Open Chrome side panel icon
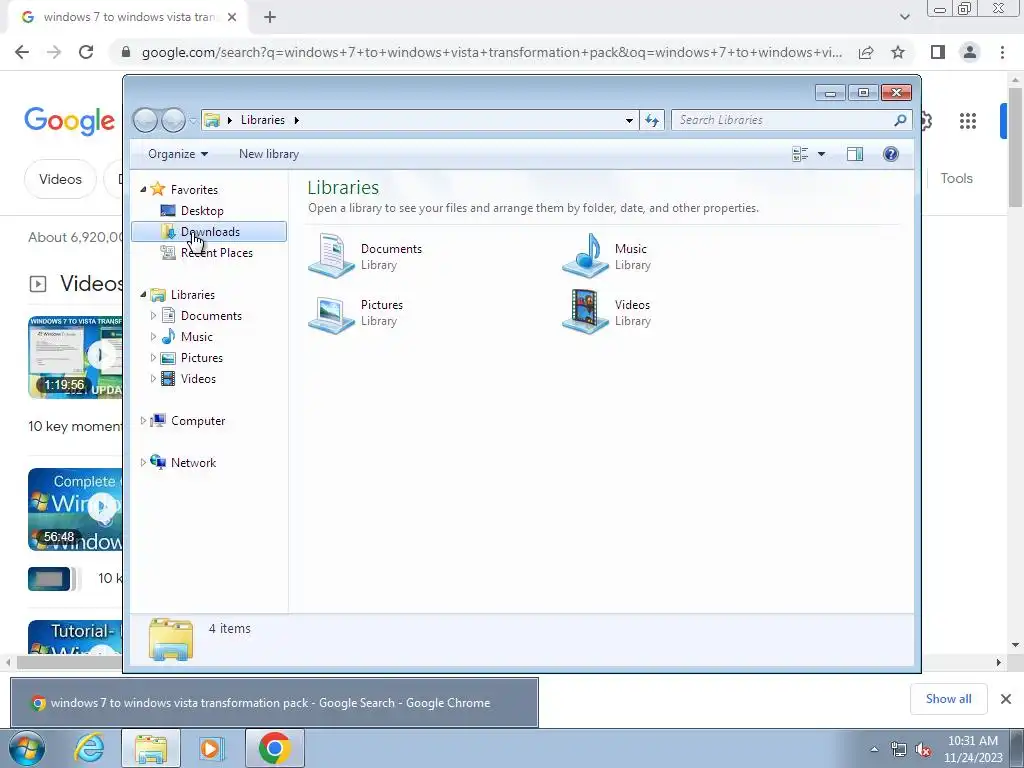 click(x=938, y=52)
